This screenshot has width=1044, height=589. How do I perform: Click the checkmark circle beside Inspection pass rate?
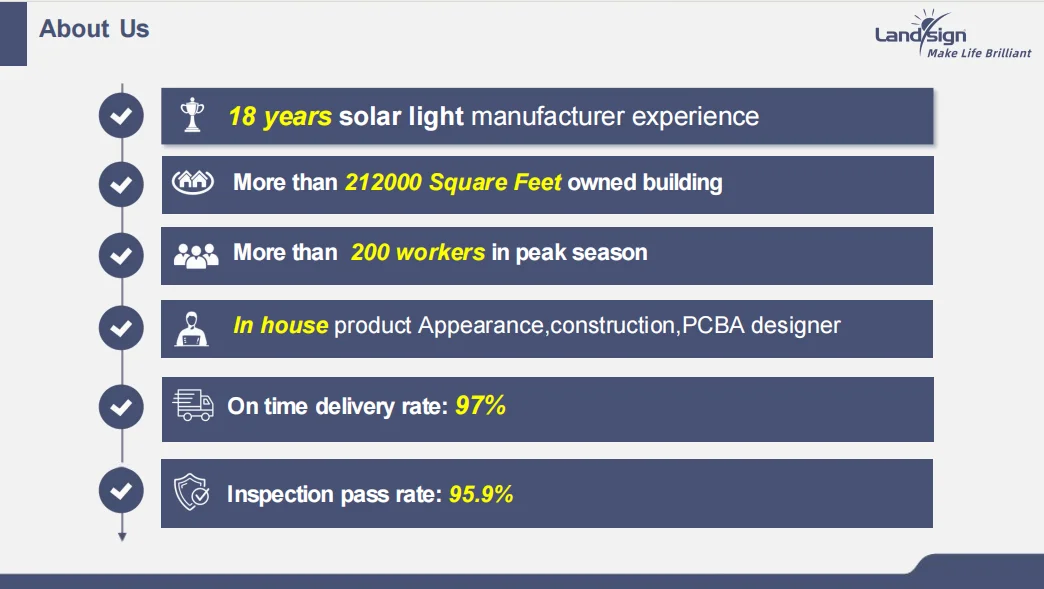pos(121,491)
